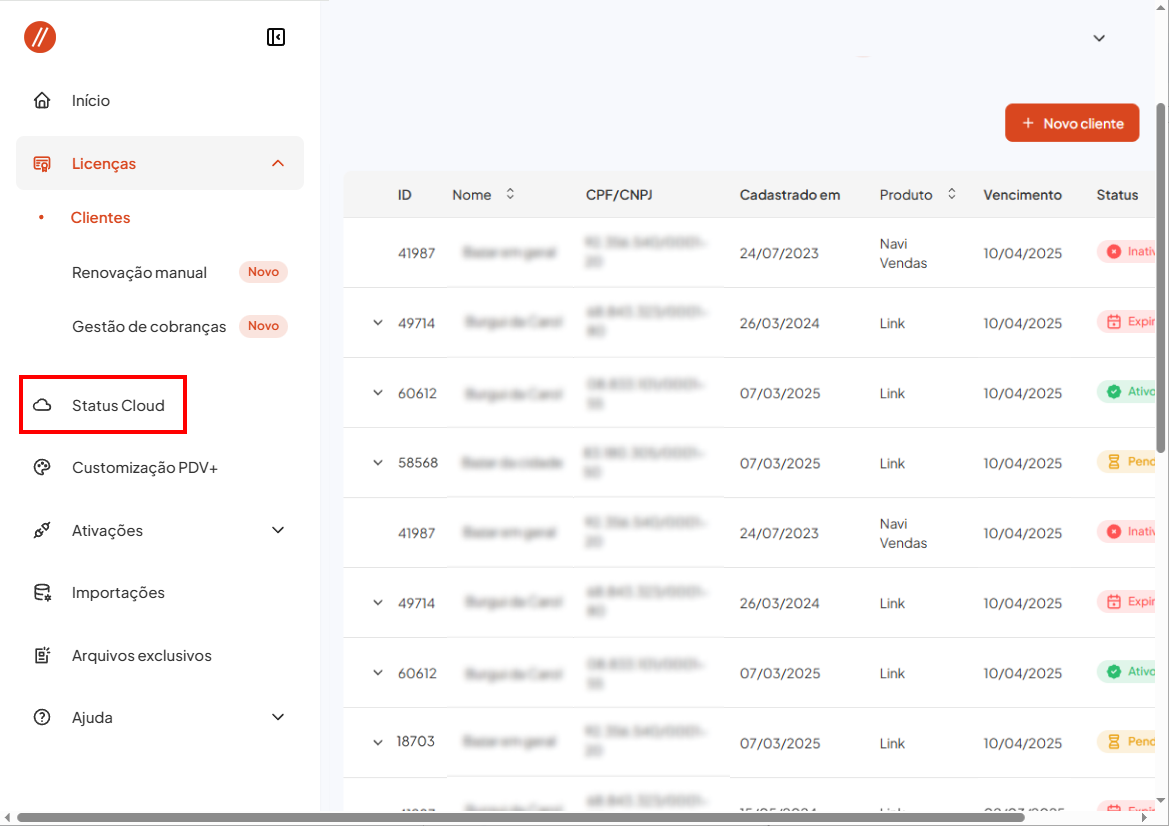The height and width of the screenshot is (826, 1169).
Task: Expand the Ativações submenu chevron
Action: pyautogui.click(x=278, y=531)
